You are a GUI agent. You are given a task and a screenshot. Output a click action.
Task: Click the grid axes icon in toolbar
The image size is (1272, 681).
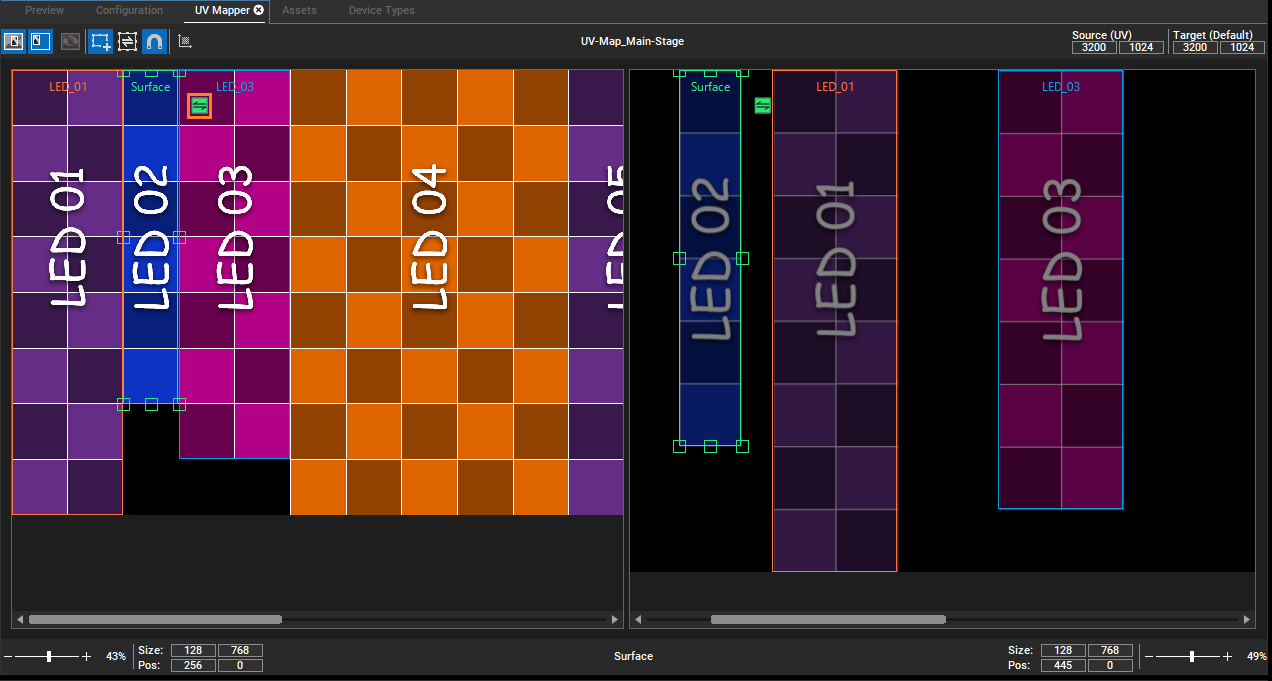185,41
